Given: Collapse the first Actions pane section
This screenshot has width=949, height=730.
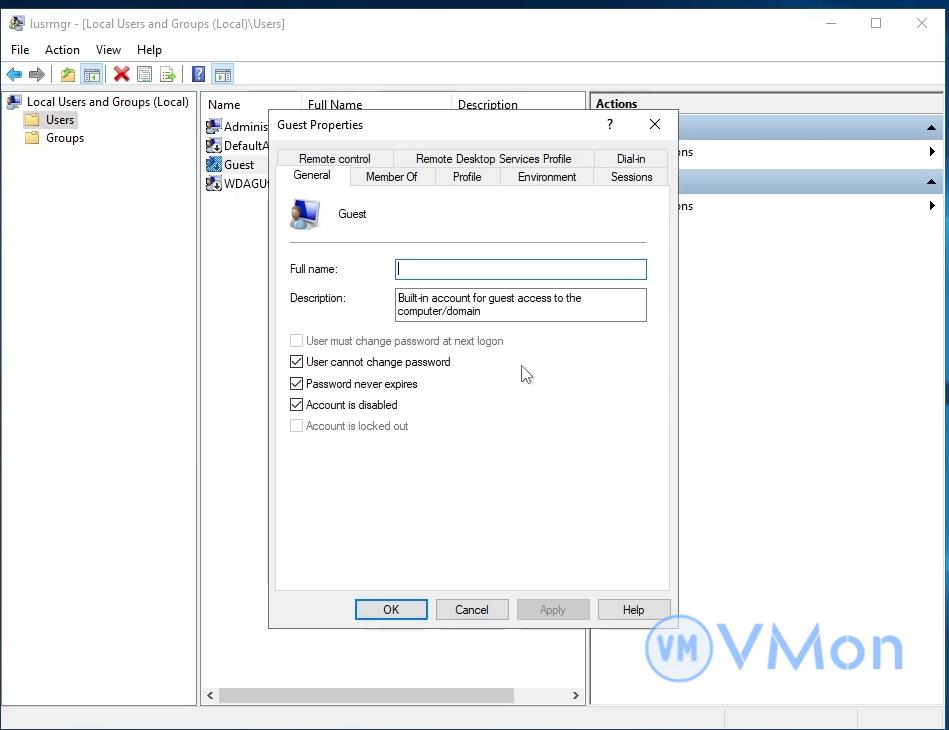Looking at the screenshot, I should 932,127.
